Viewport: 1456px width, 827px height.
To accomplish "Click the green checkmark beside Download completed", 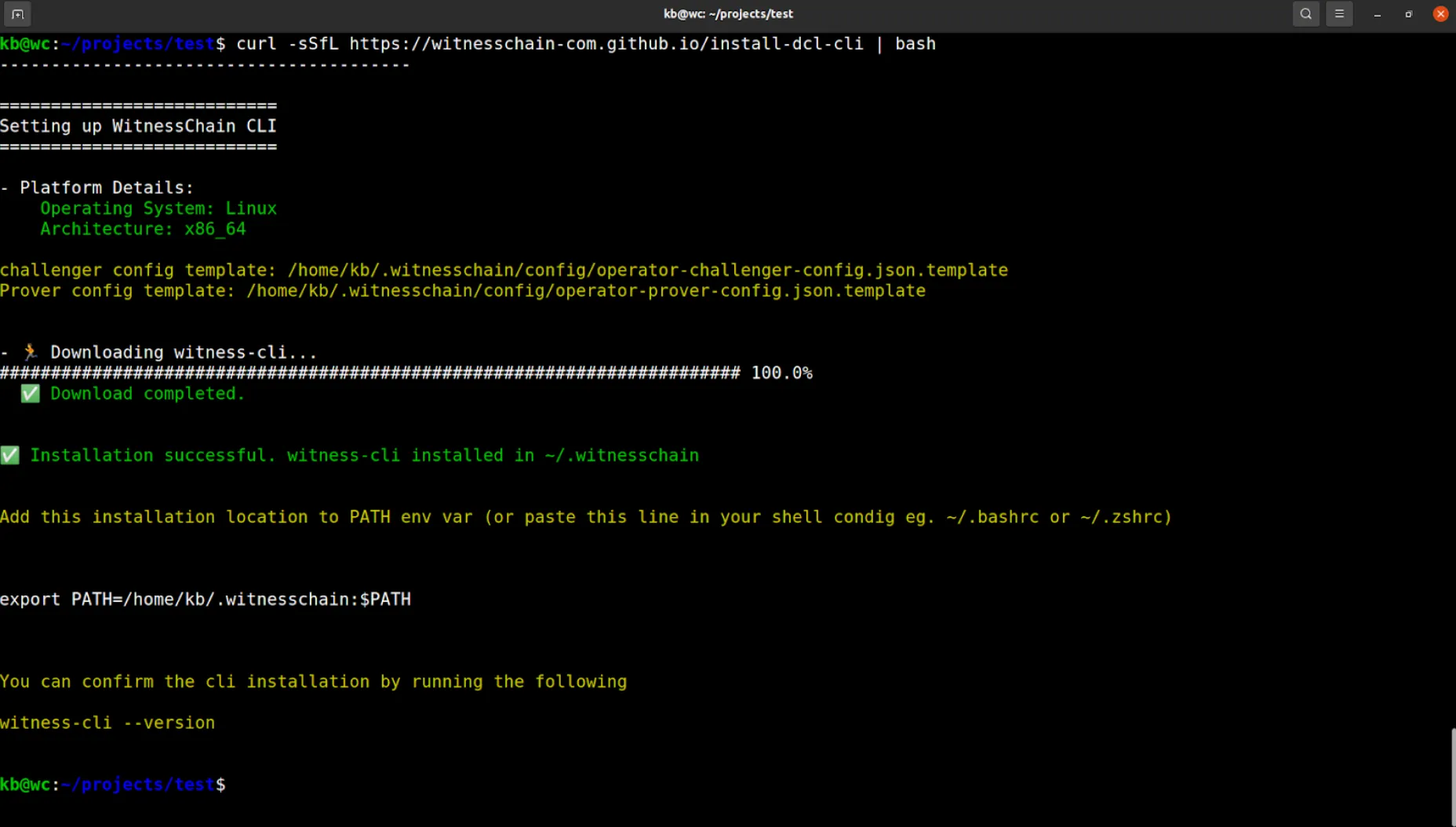I will [x=30, y=394].
